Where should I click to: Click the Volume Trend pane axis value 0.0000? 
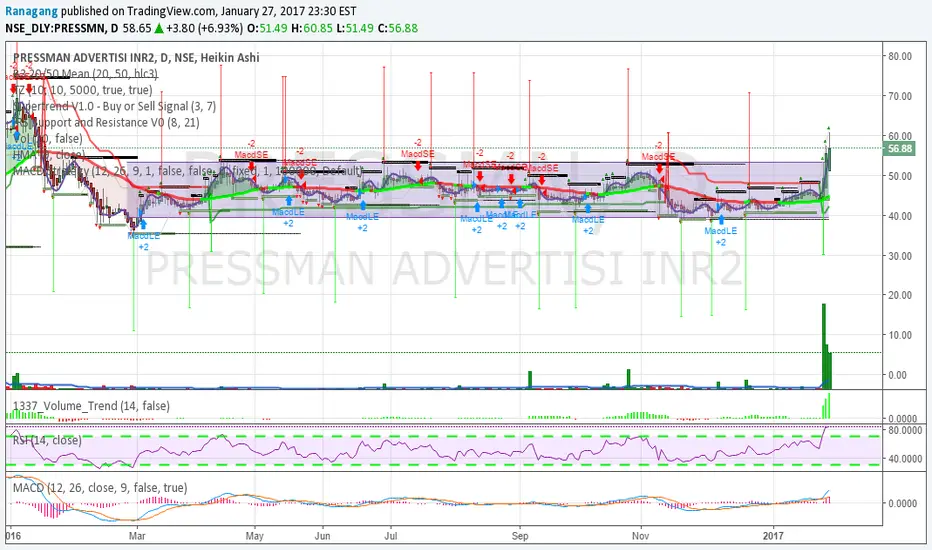coord(902,419)
